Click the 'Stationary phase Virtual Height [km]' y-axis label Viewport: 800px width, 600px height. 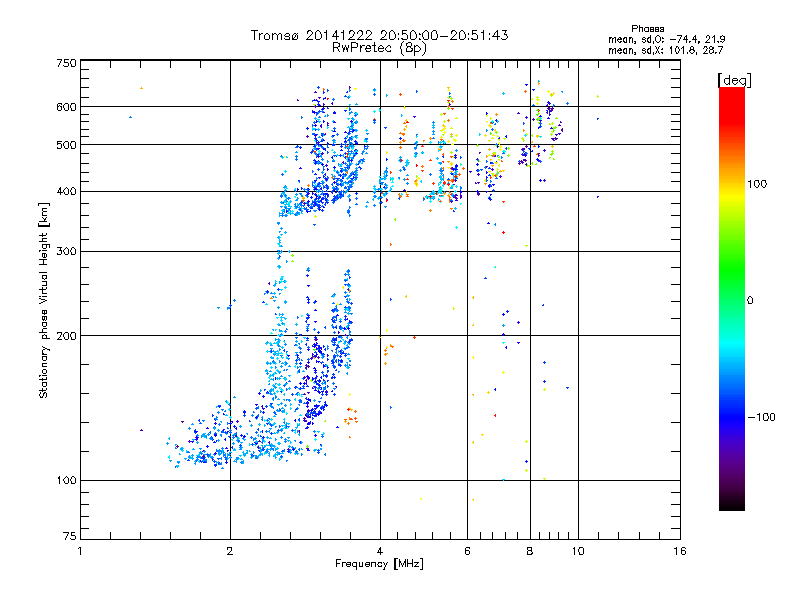point(44,300)
